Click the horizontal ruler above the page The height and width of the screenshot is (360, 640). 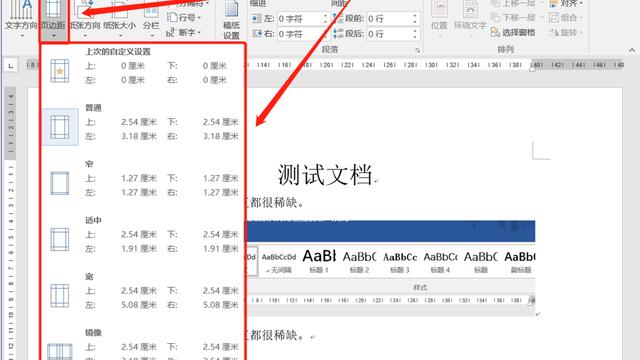click(433, 65)
